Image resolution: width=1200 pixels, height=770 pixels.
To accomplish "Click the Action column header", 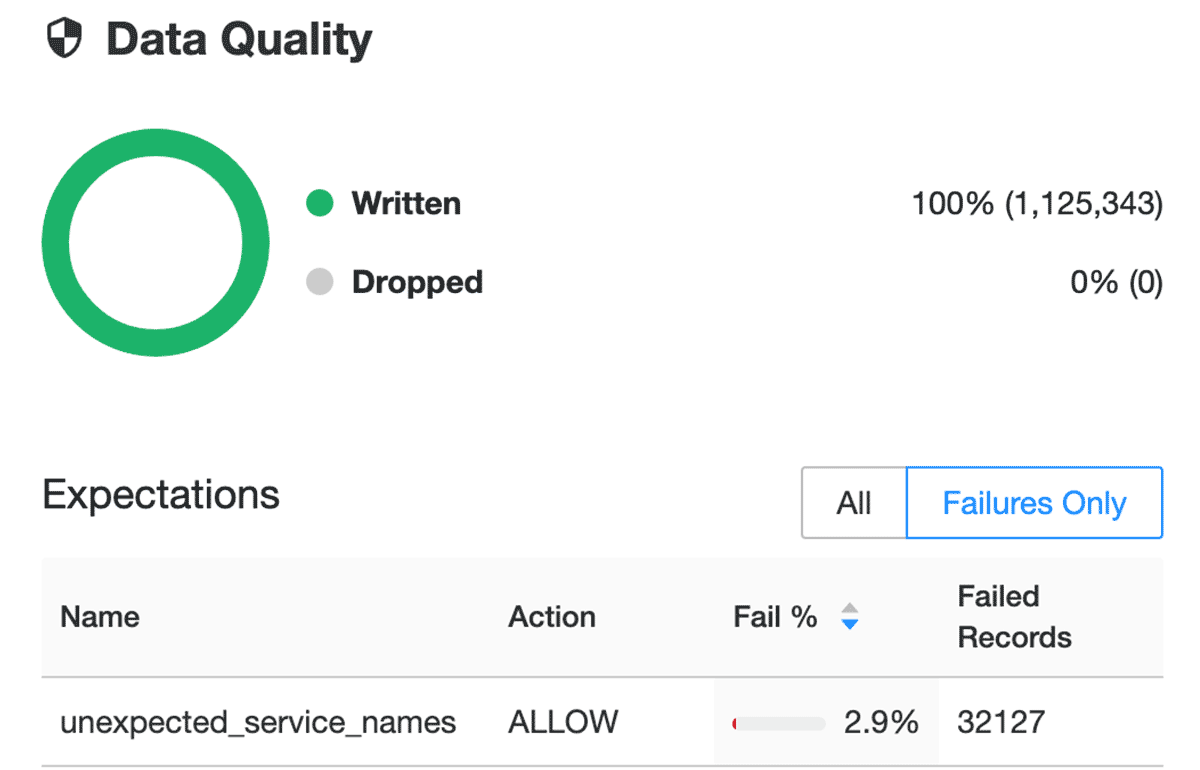I will coord(551,617).
